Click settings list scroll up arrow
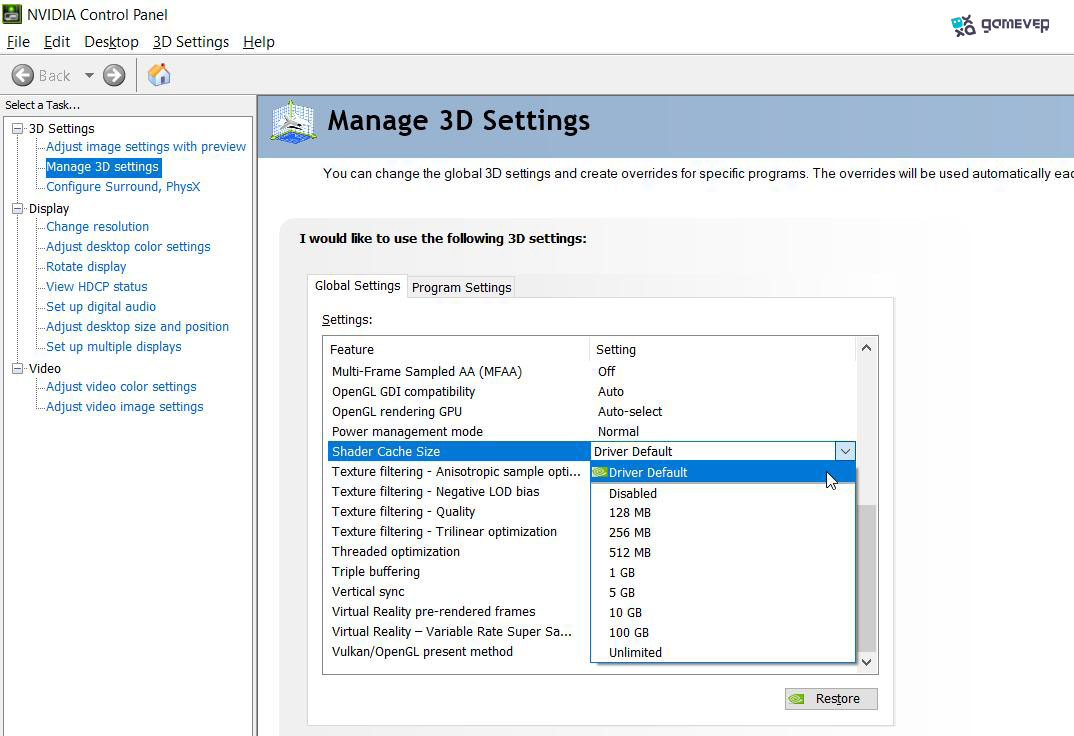Image resolution: width=1074 pixels, height=736 pixels. click(866, 348)
